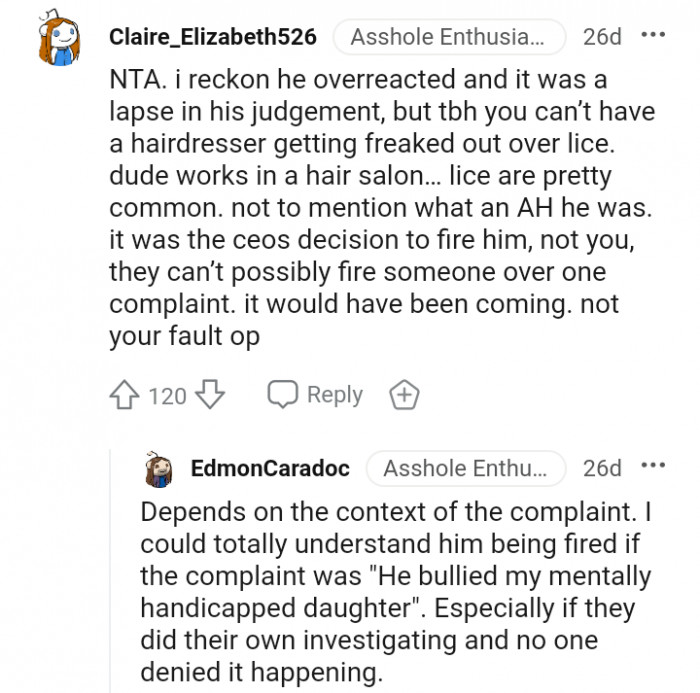
Task: Open EdmonCaradoc's avatar image
Action: coord(162,468)
